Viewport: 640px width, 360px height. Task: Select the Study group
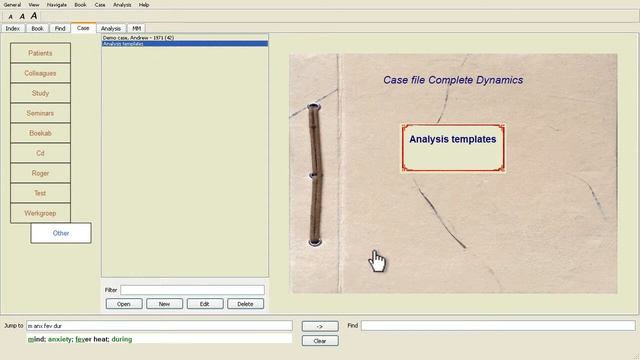click(x=40, y=93)
